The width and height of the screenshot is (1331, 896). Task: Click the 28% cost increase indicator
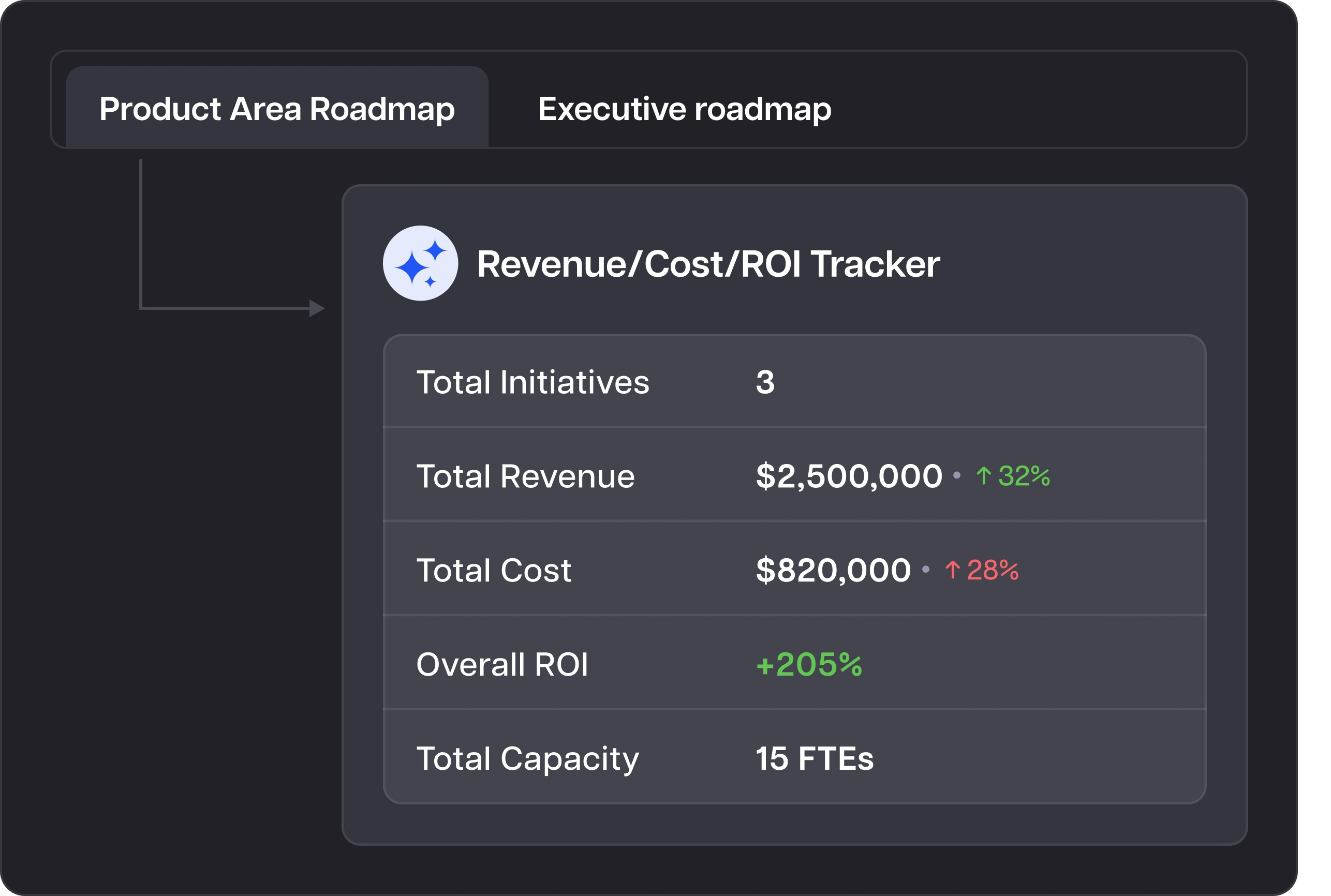tap(992, 570)
